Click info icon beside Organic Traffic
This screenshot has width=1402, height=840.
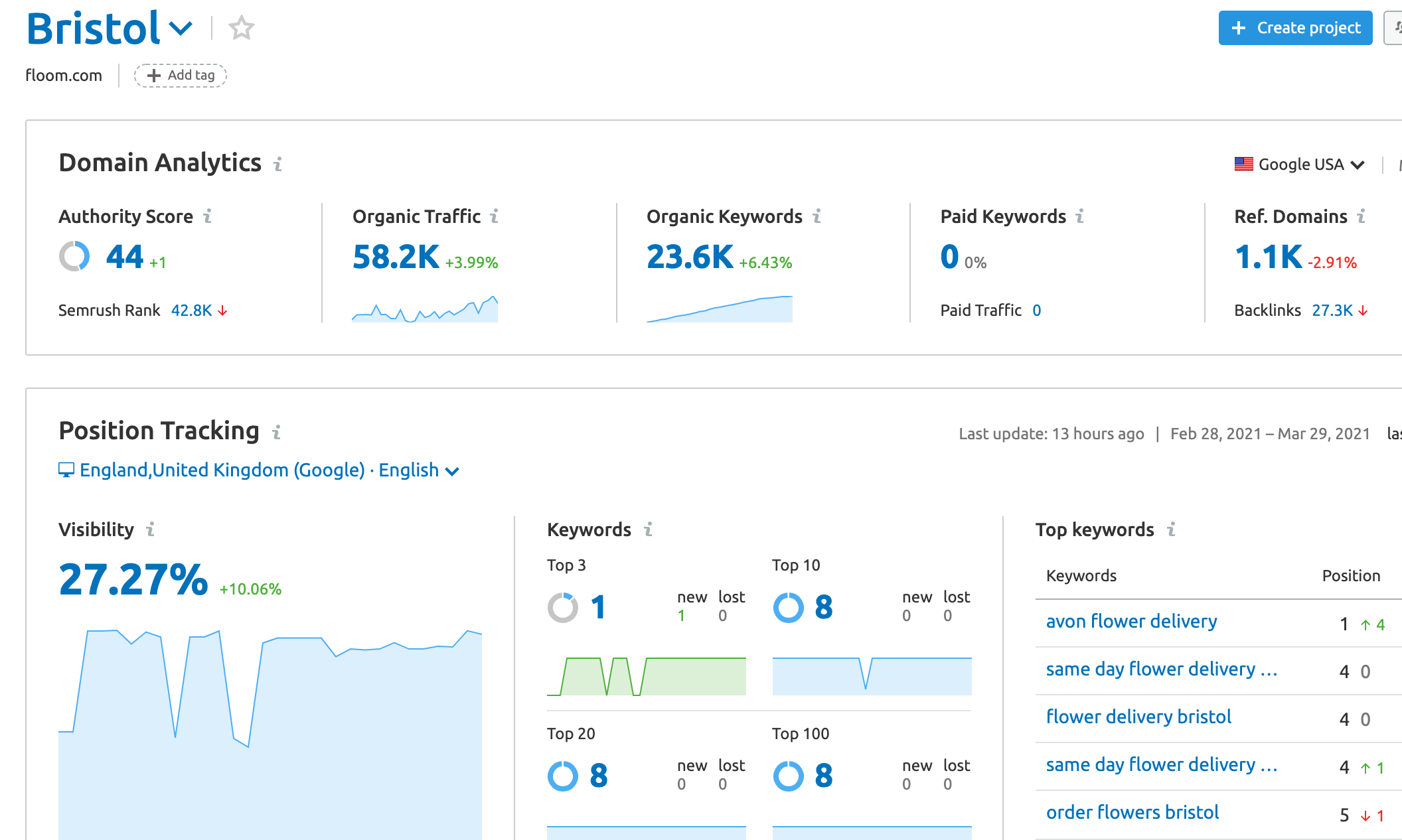tap(495, 216)
